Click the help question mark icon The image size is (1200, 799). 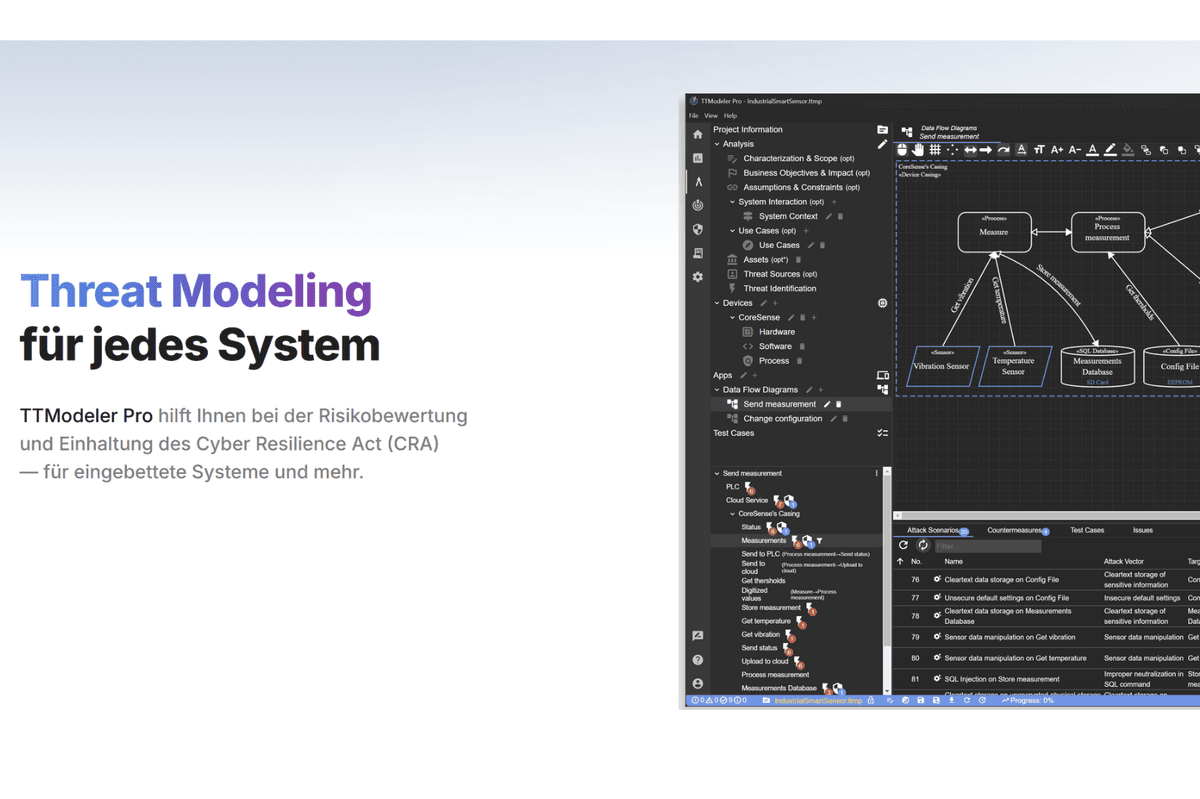[x=698, y=660]
